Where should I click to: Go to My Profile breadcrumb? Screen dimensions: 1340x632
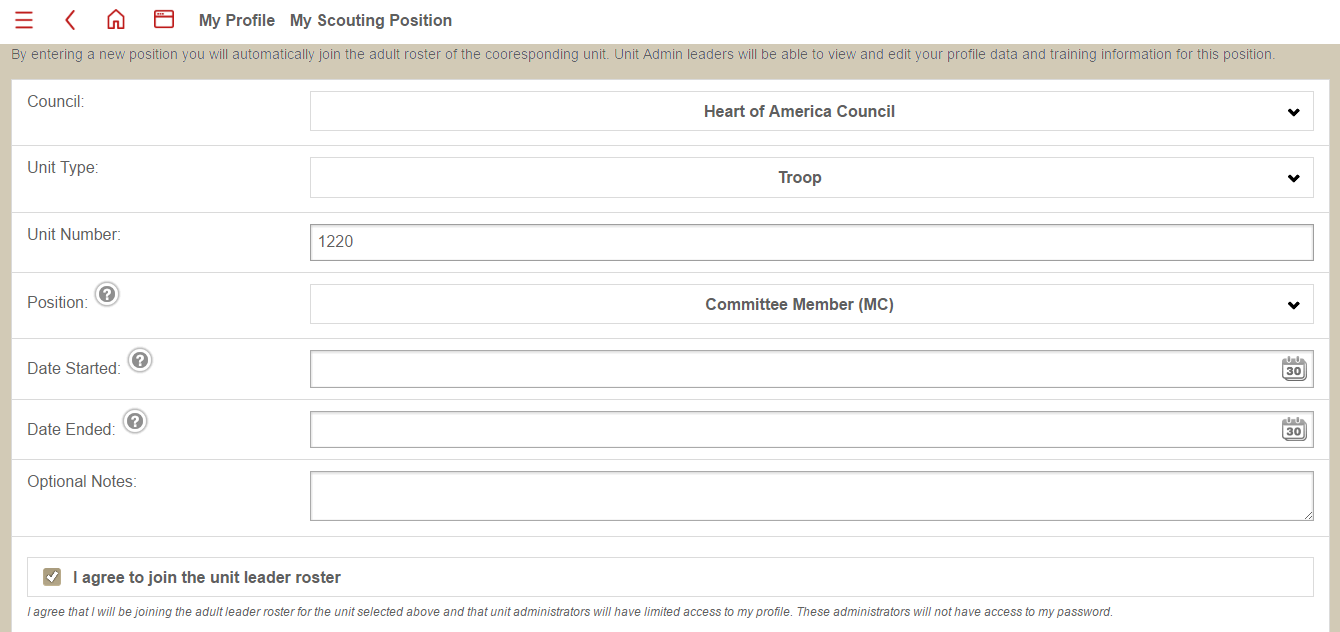pos(237,20)
